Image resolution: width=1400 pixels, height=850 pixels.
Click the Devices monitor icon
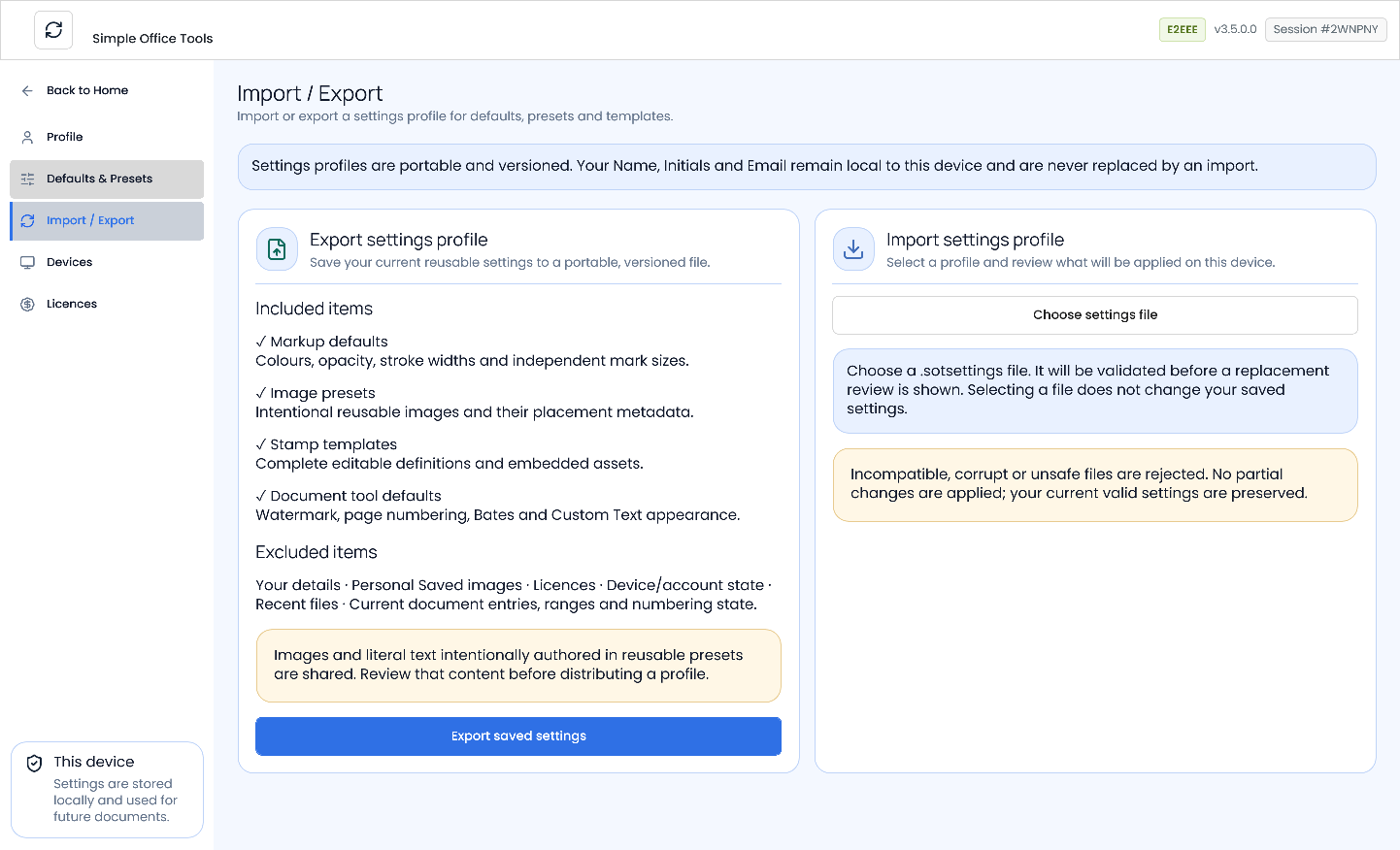pyautogui.click(x=27, y=262)
